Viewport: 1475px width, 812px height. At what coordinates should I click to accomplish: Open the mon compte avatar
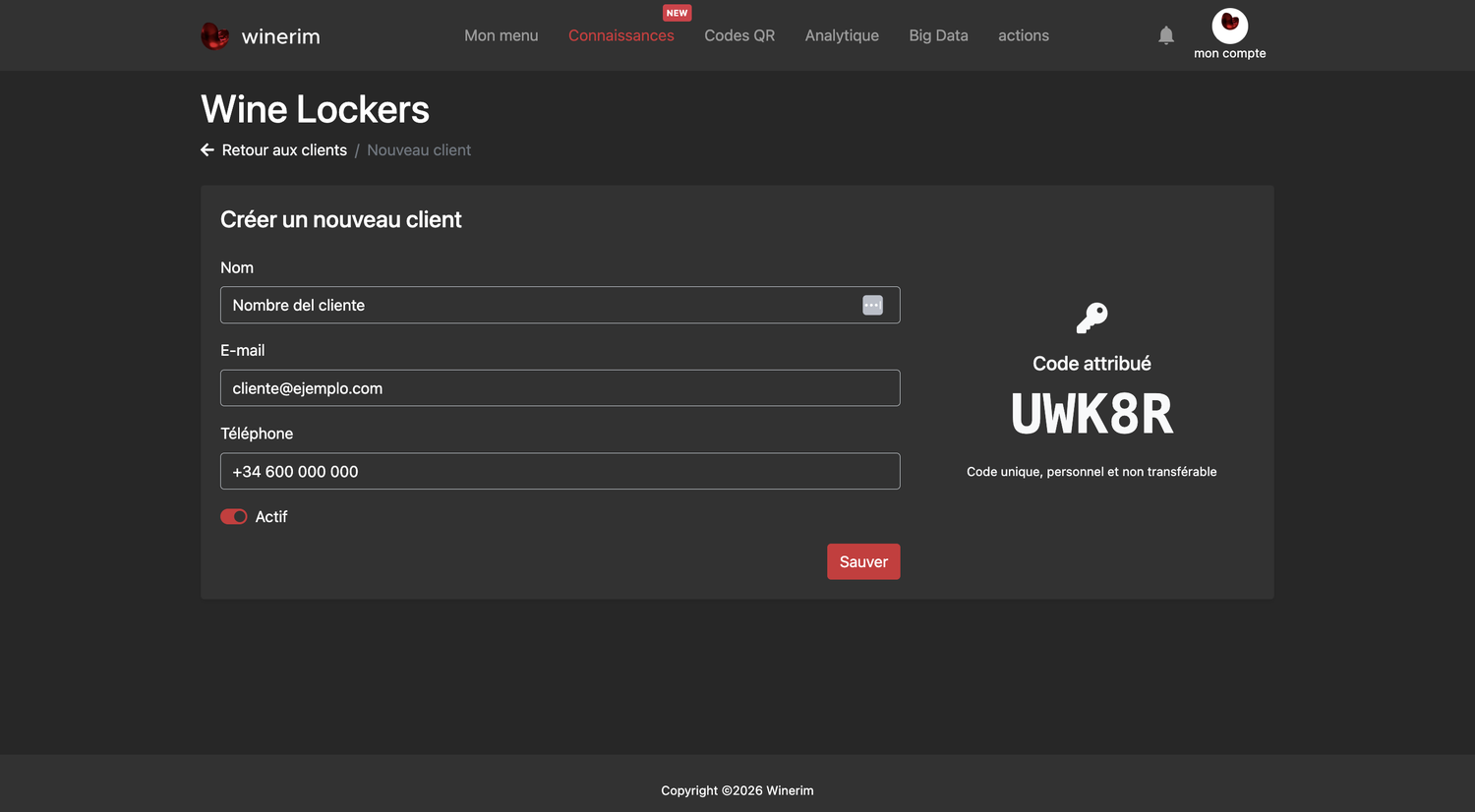click(1229, 25)
